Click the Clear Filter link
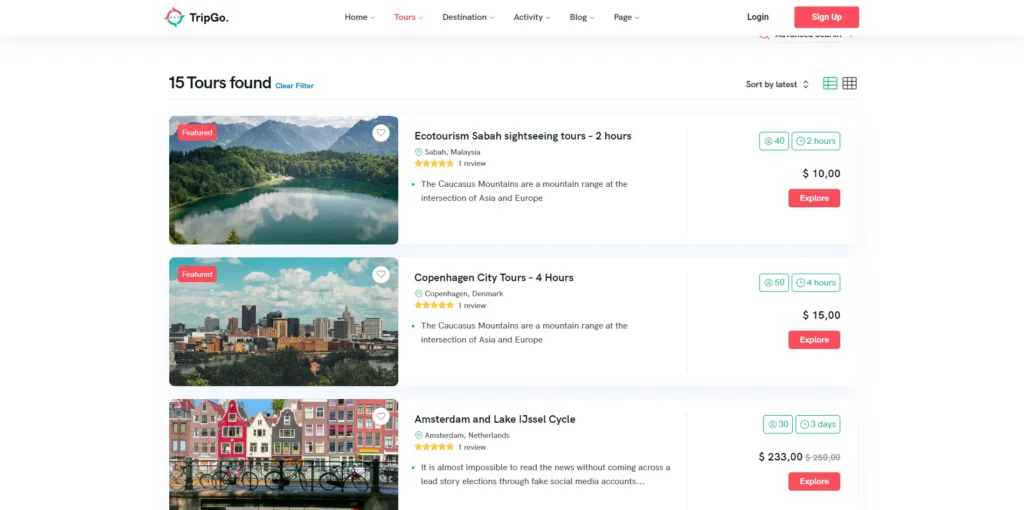The height and width of the screenshot is (510, 1024). (295, 86)
